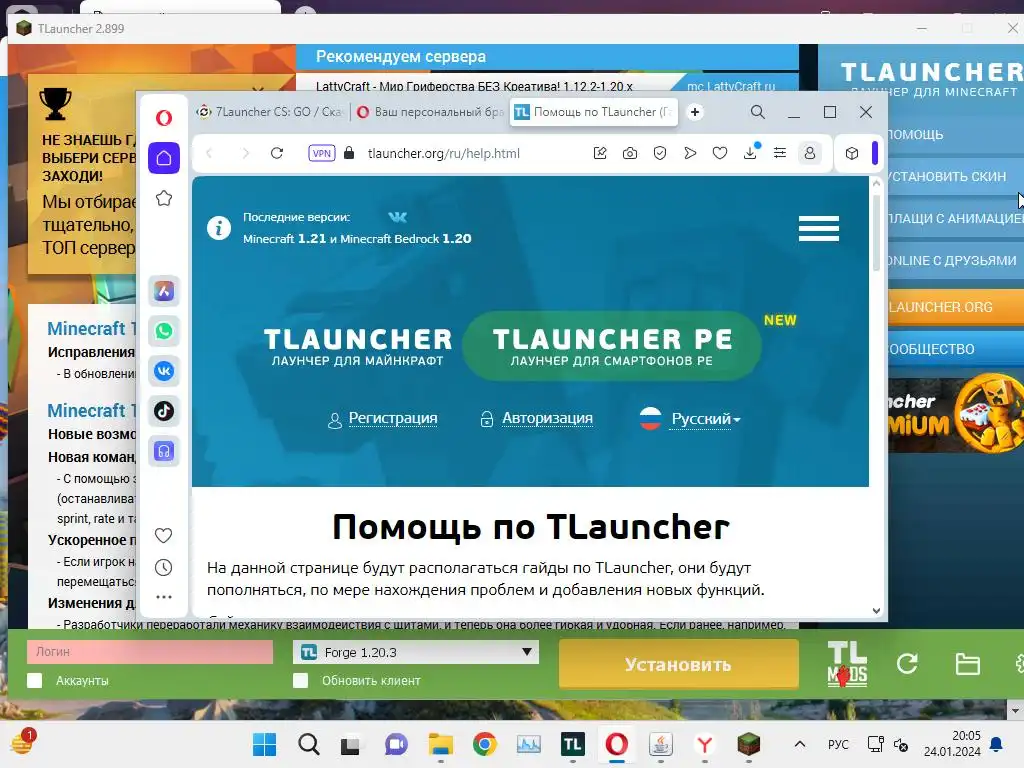Click the address bar URL tlauncher.org/ru/help.html
1024x768 pixels.
click(x=443, y=153)
